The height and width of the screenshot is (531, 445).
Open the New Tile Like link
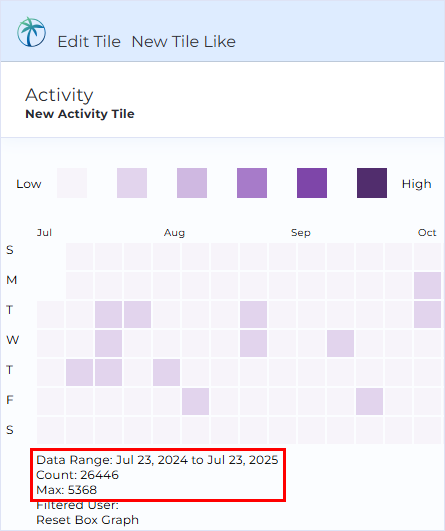(184, 42)
